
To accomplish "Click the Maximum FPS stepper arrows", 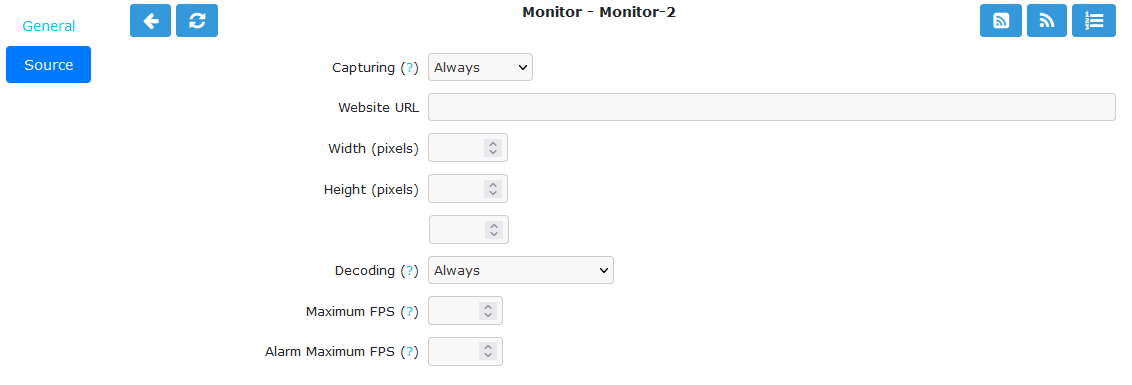I will point(488,311).
